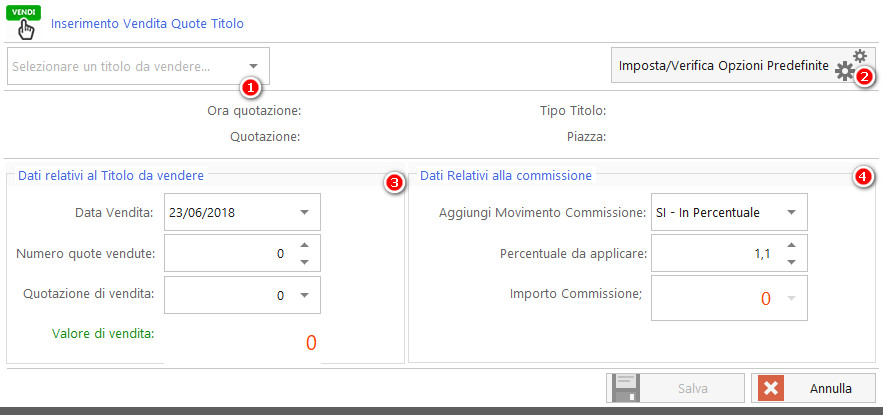Click the Percentuale da applicare field showing 1,1
This screenshot has height=415, width=883.
(x=729, y=253)
